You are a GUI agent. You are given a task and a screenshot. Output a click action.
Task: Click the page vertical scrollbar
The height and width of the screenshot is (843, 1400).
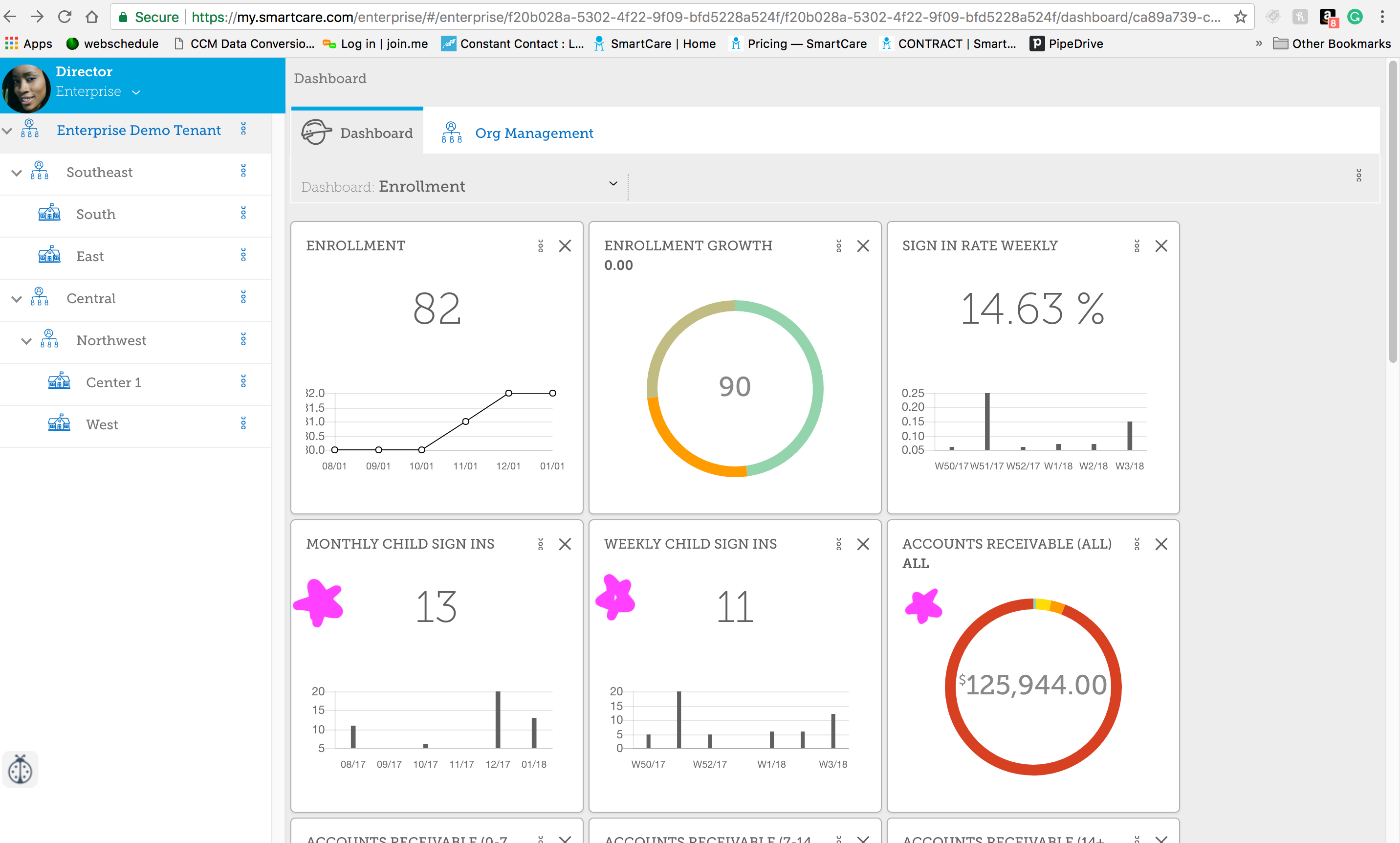(1393, 211)
